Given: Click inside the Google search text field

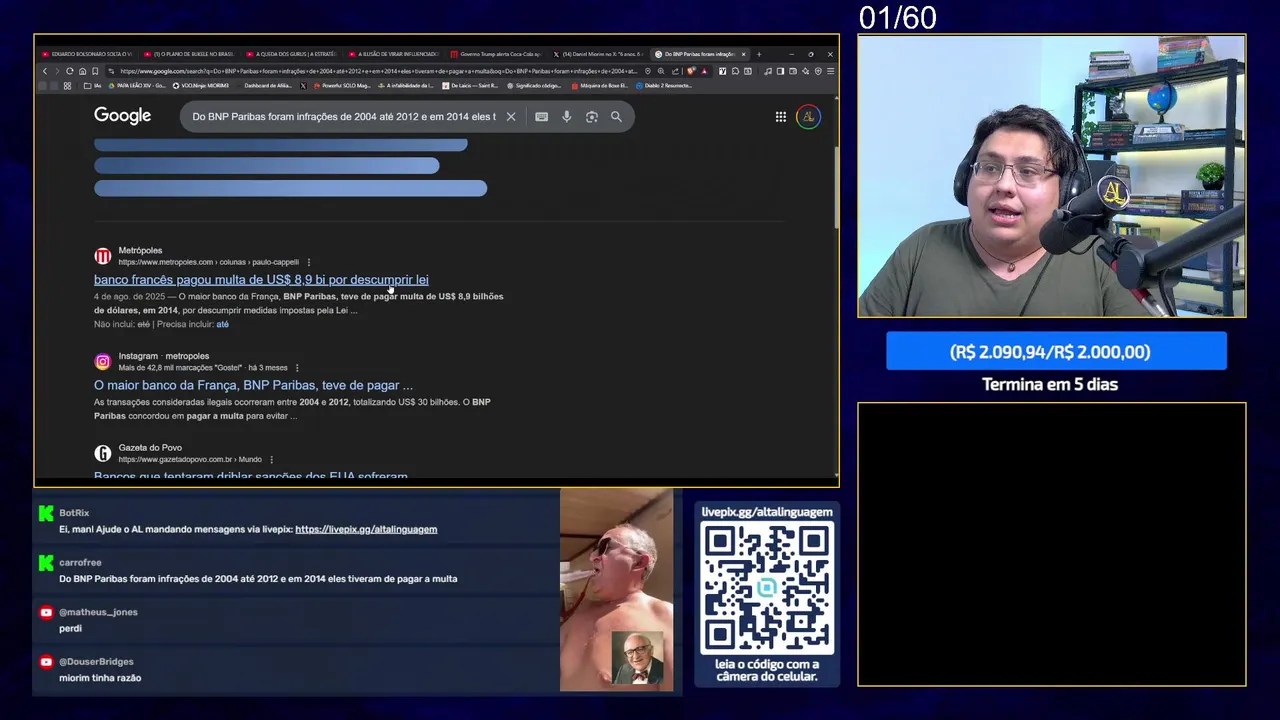Looking at the screenshot, I should 343,117.
